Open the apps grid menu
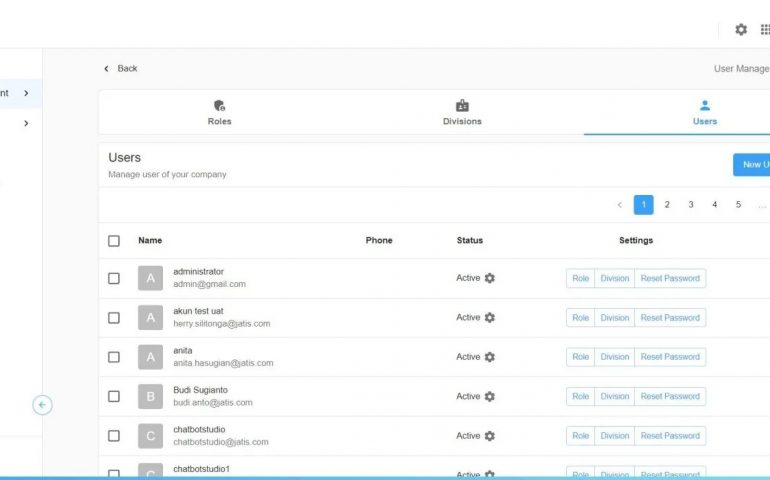The width and height of the screenshot is (770, 480). click(x=765, y=30)
